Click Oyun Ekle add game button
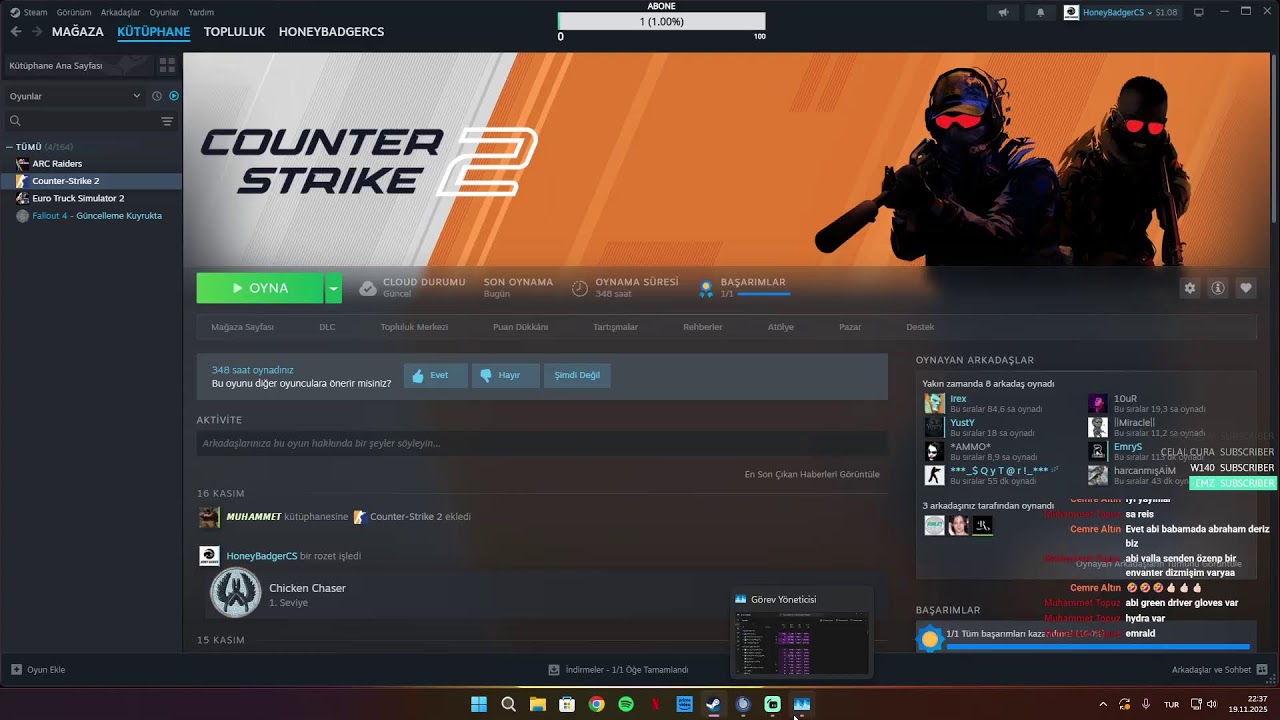Viewport: 1280px width, 720px height. 38,670
